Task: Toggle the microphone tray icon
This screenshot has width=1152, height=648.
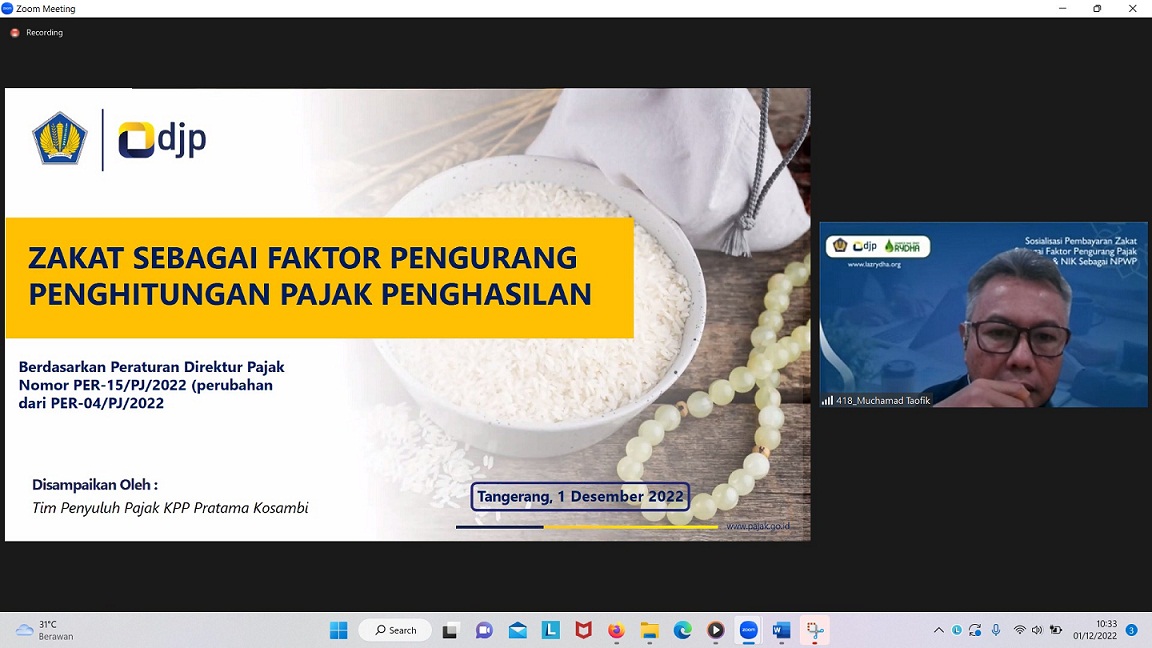Action: 996,630
